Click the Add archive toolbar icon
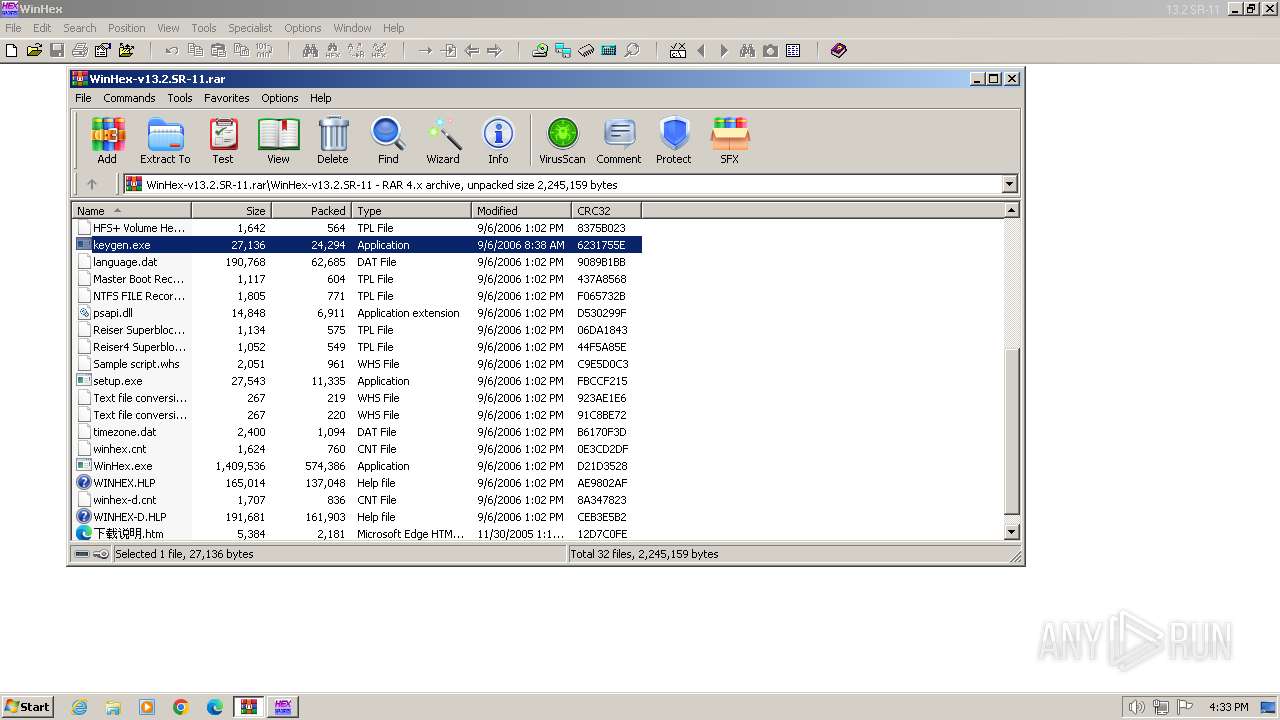Screen dimensions: 1280x720 [x=107, y=140]
